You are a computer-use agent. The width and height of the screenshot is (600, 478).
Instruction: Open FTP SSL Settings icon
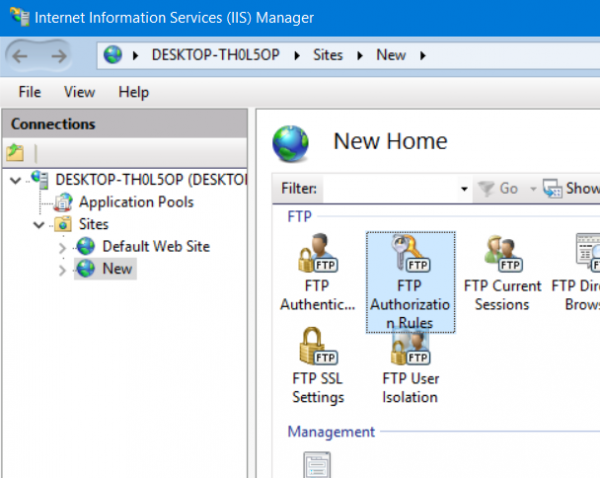(317, 349)
